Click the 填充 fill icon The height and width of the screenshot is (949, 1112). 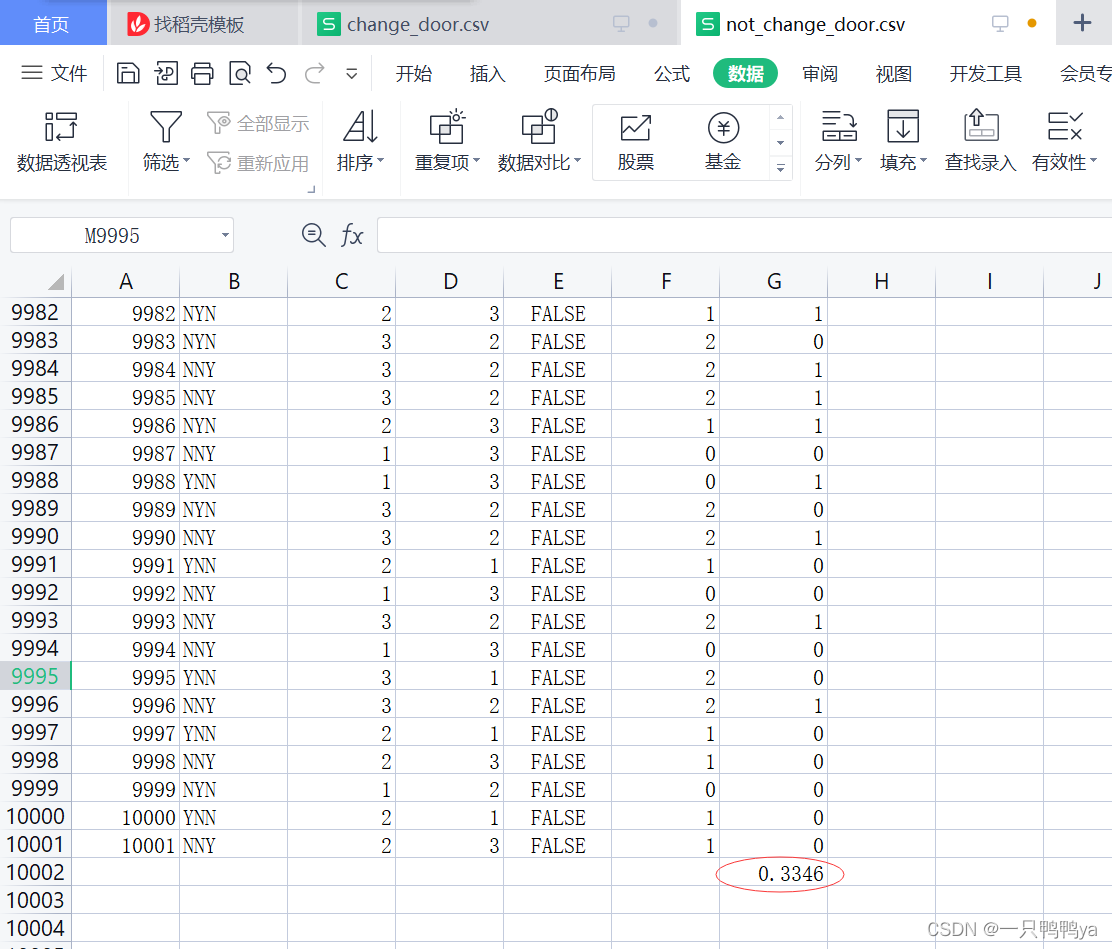pyautogui.click(x=903, y=127)
